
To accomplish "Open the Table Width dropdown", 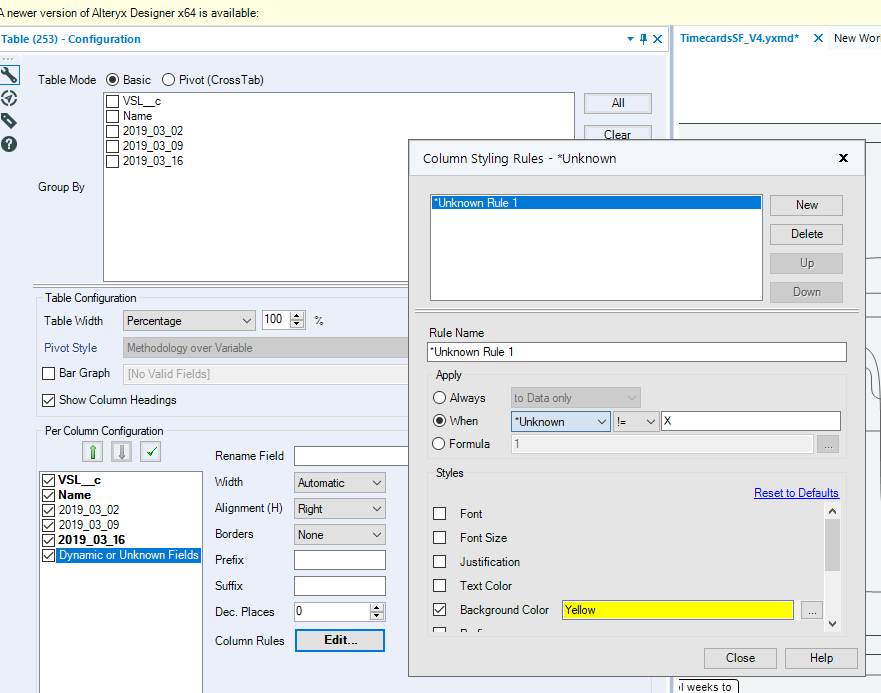I will click(248, 320).
